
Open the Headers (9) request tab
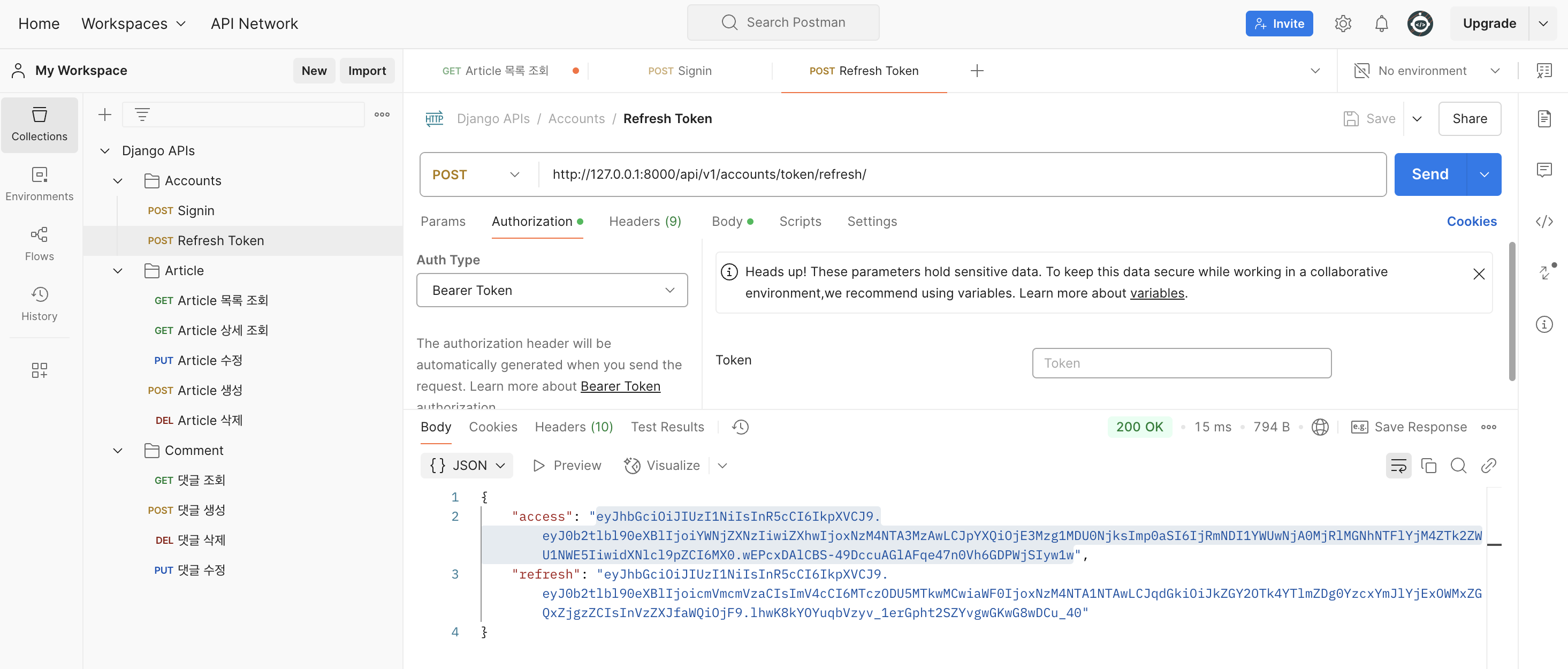(645, 222)
